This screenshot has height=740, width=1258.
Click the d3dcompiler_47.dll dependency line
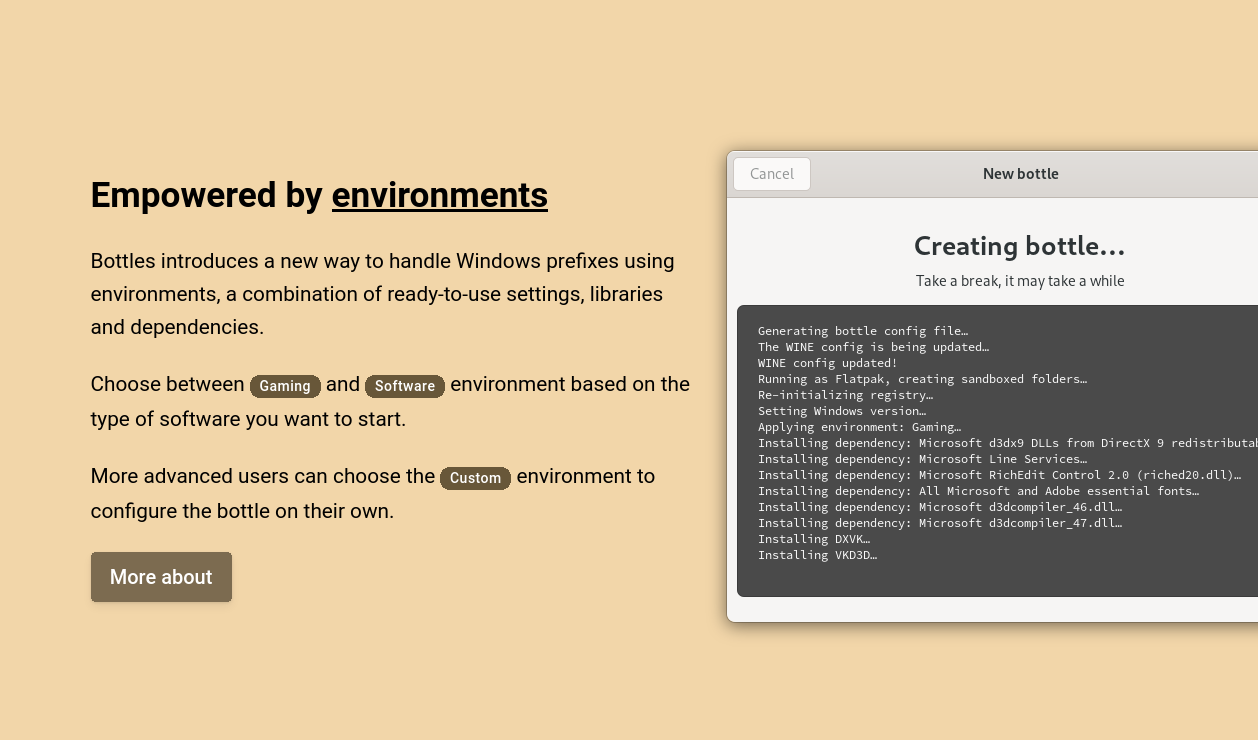(x=939, y=523)
